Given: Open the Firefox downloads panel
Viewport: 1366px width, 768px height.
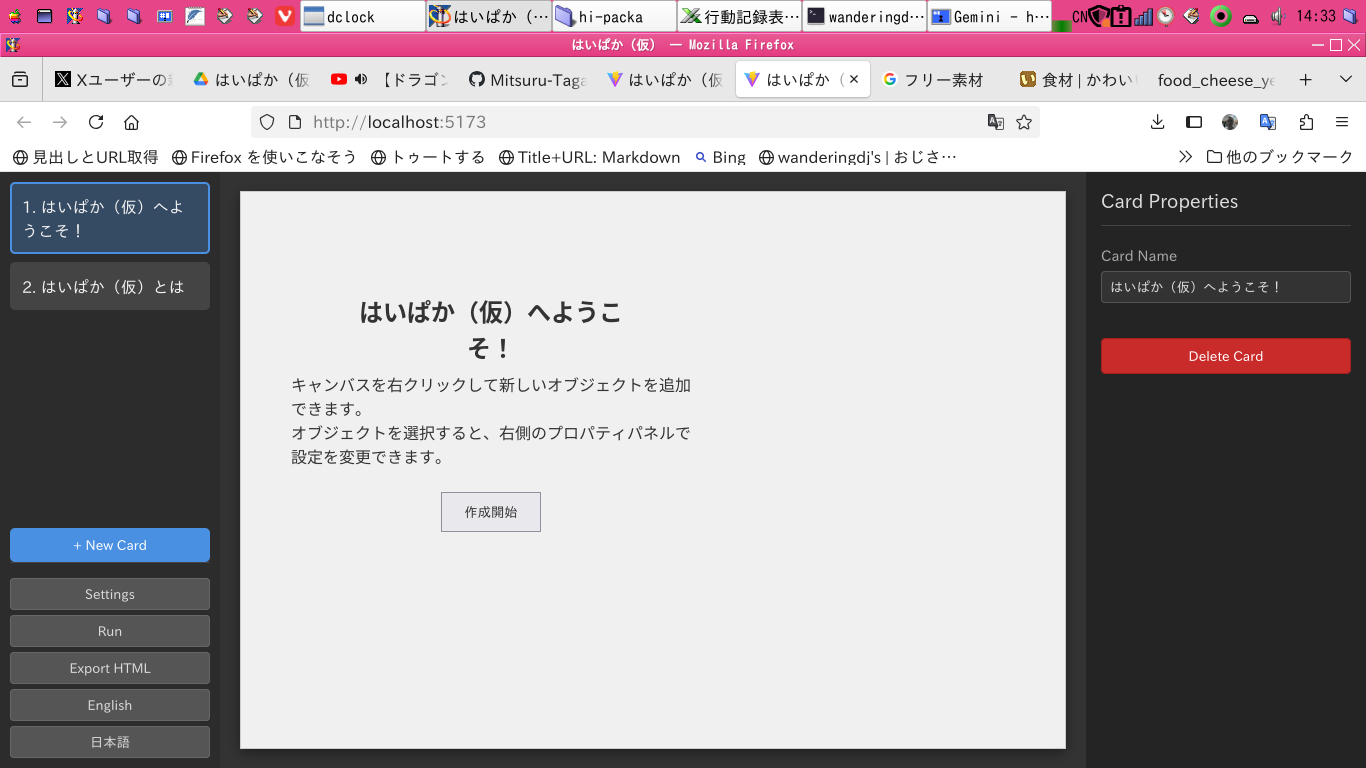Looking at the screenshot, I should [1158, 122].
